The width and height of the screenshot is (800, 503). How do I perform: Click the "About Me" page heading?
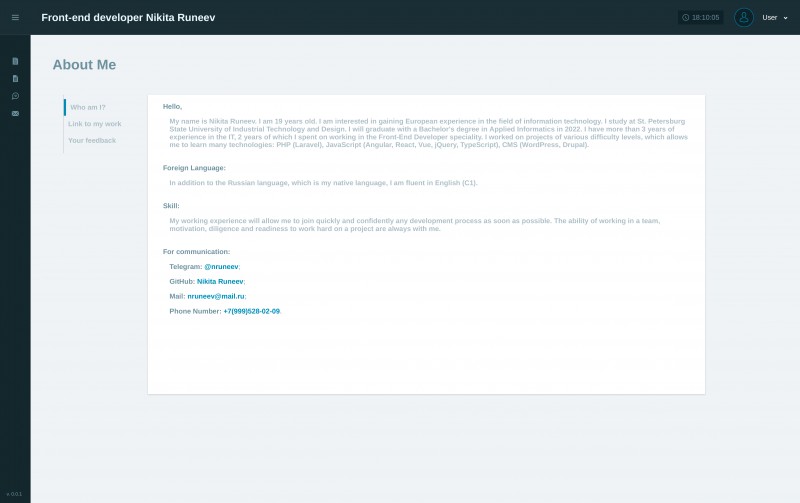click(x=84, y=65)
